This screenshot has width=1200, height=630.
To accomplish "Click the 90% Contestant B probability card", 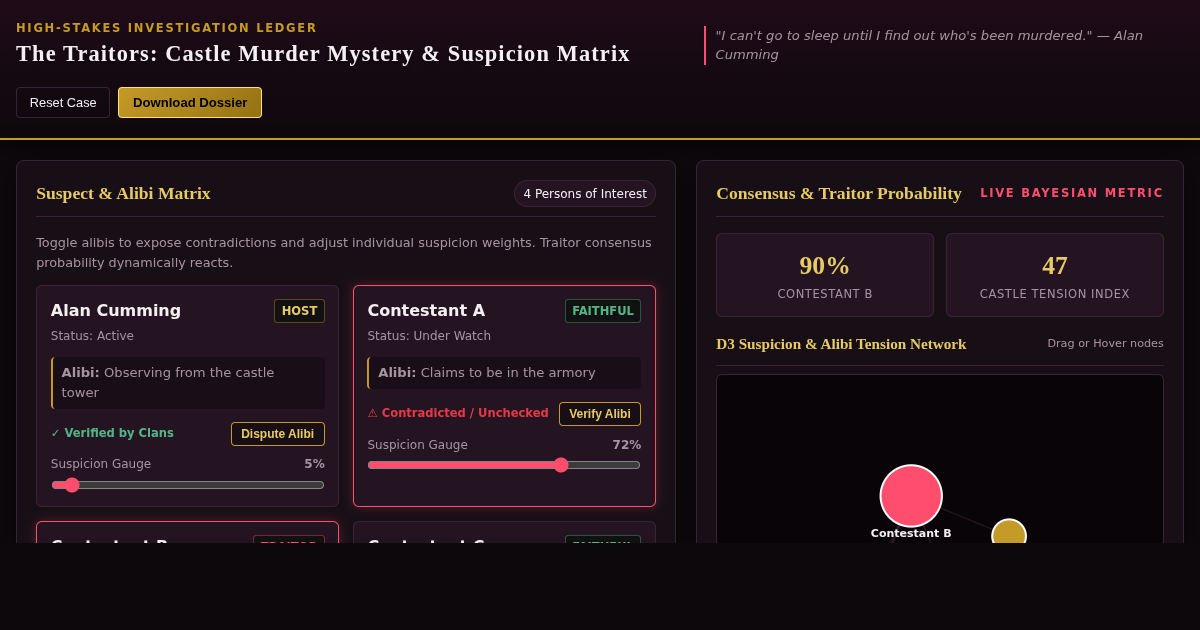I will (x=825, y=275).
